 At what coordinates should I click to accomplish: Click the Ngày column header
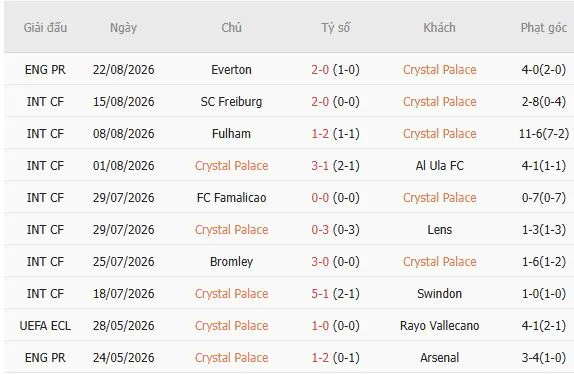123,28
